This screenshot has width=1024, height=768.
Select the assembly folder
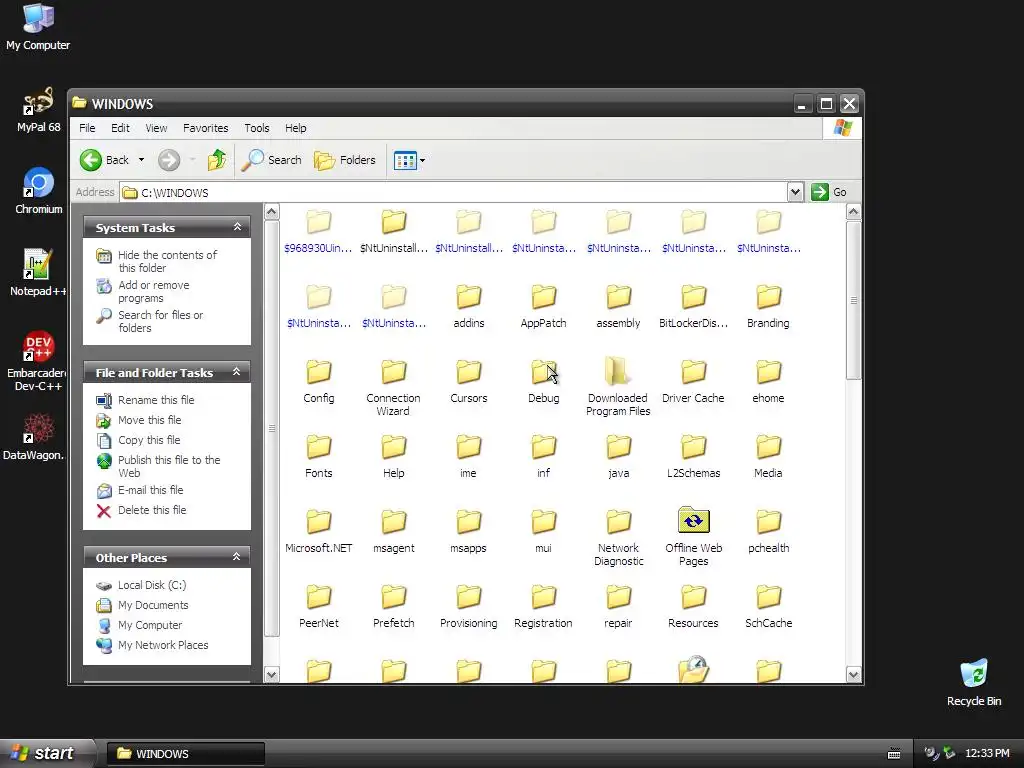pos(618,306)
